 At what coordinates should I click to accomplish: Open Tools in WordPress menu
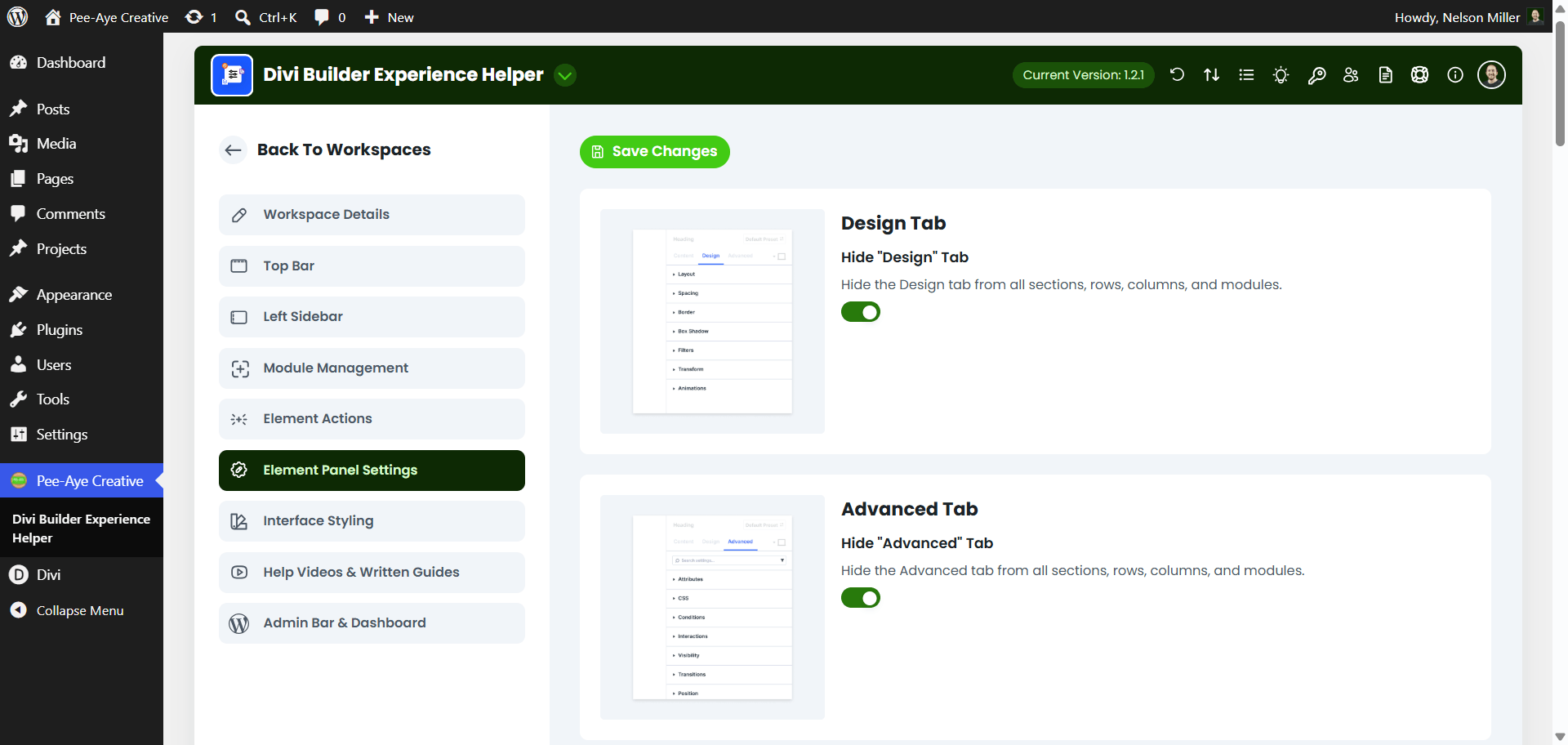click(x=82, y=399)
